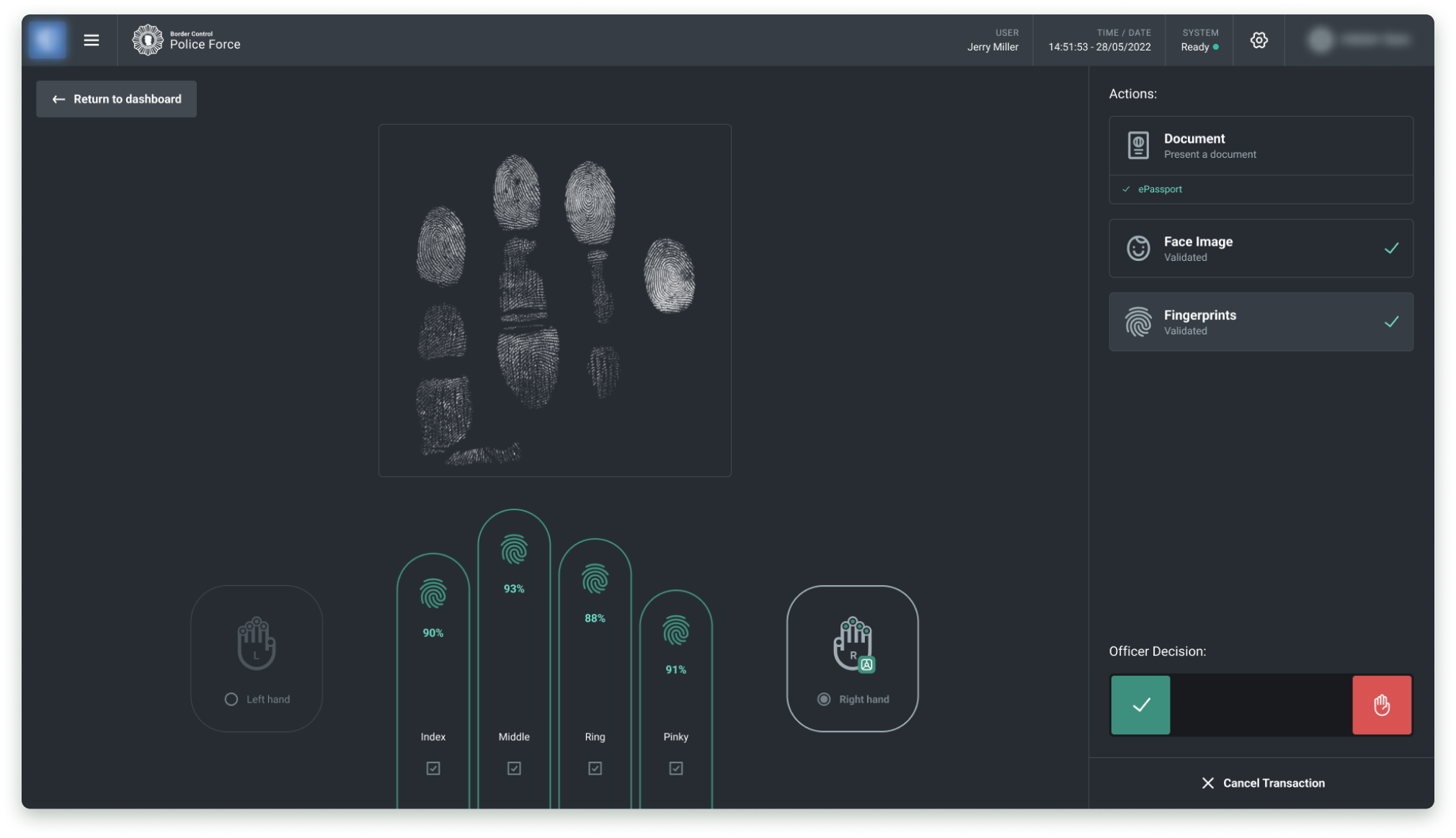The height and width of the screenshot is (838, 1456).
Task: Toggle the Pinky finger checkbox
Action: tap(675, 768)
